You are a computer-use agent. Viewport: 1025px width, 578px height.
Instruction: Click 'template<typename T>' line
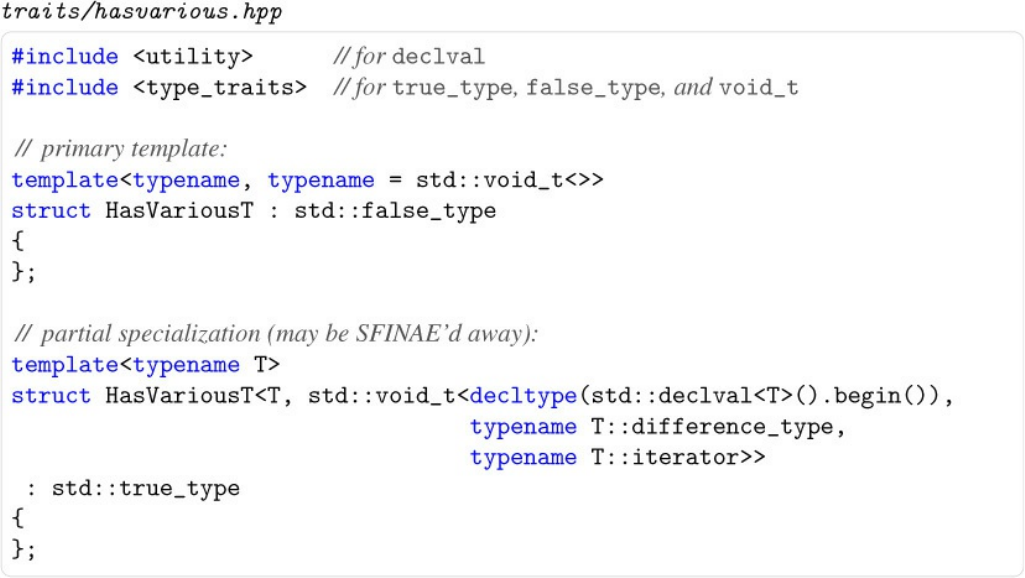coord(146,365)
